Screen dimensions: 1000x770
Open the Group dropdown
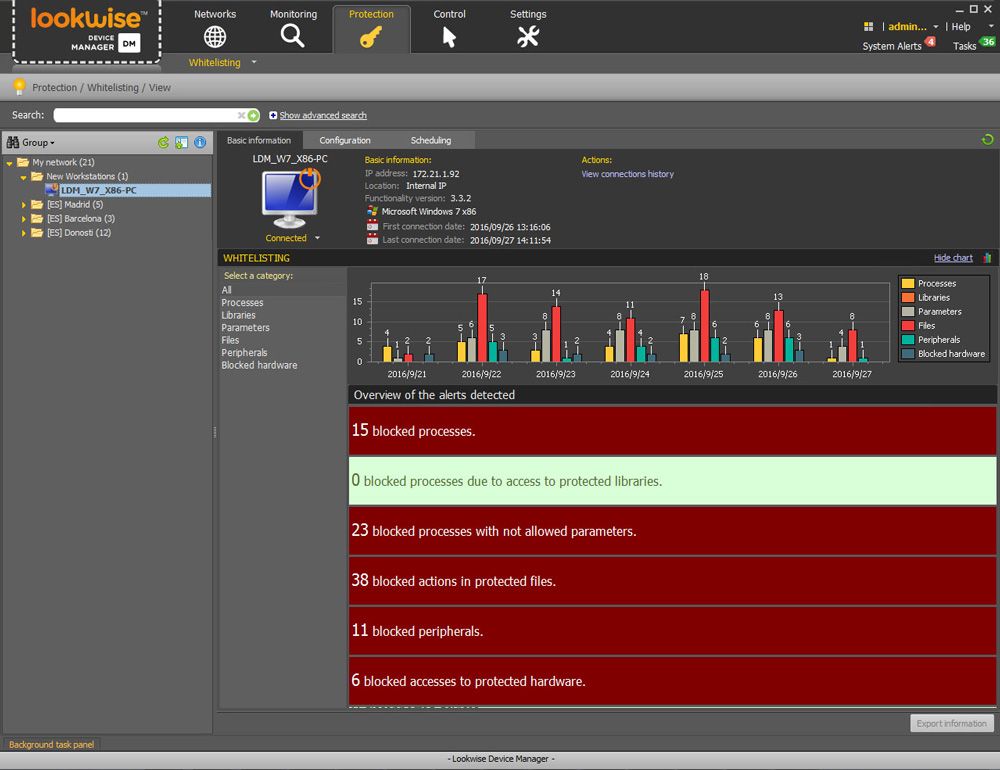38,143
